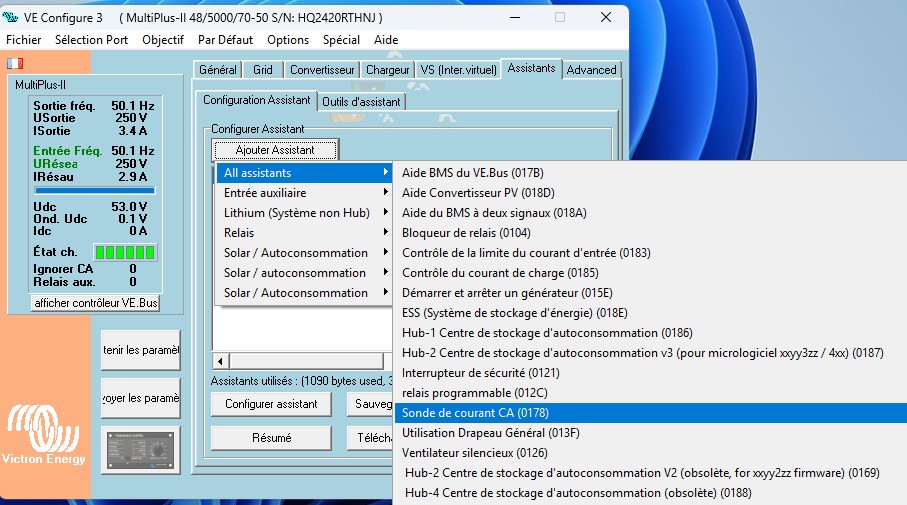The image size is (907, 505).
Task: Switch to the Grid tab
Action: [263, 70]
